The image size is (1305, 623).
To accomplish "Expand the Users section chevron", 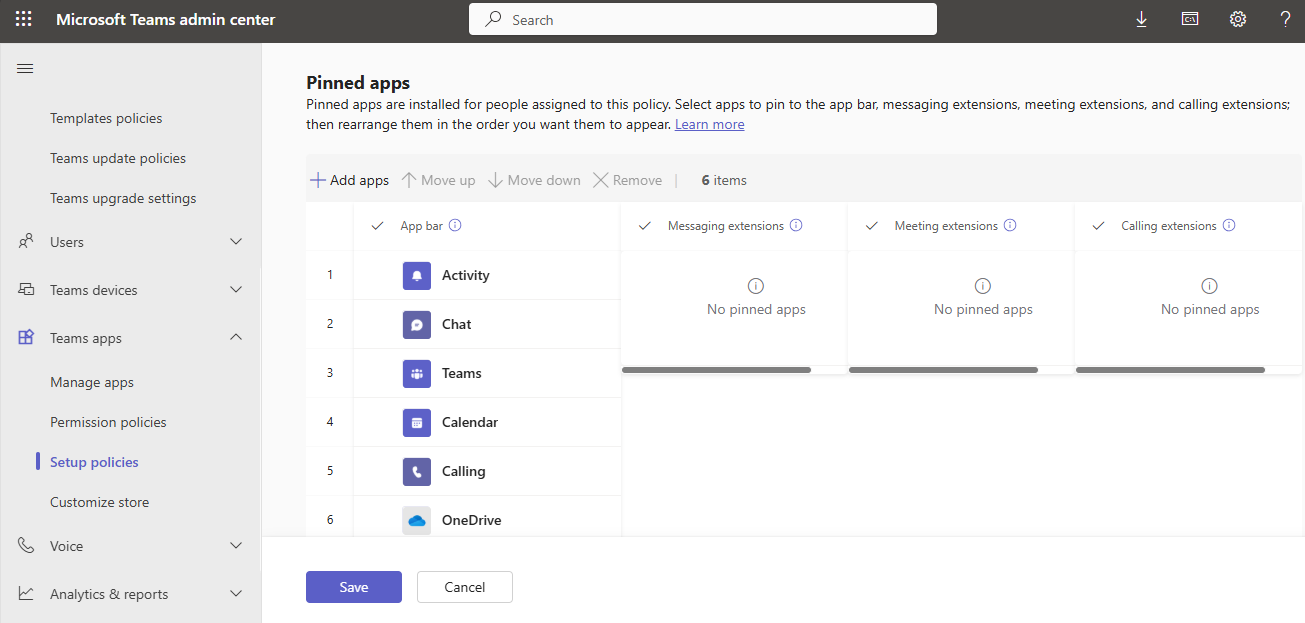I will (236, 242).
